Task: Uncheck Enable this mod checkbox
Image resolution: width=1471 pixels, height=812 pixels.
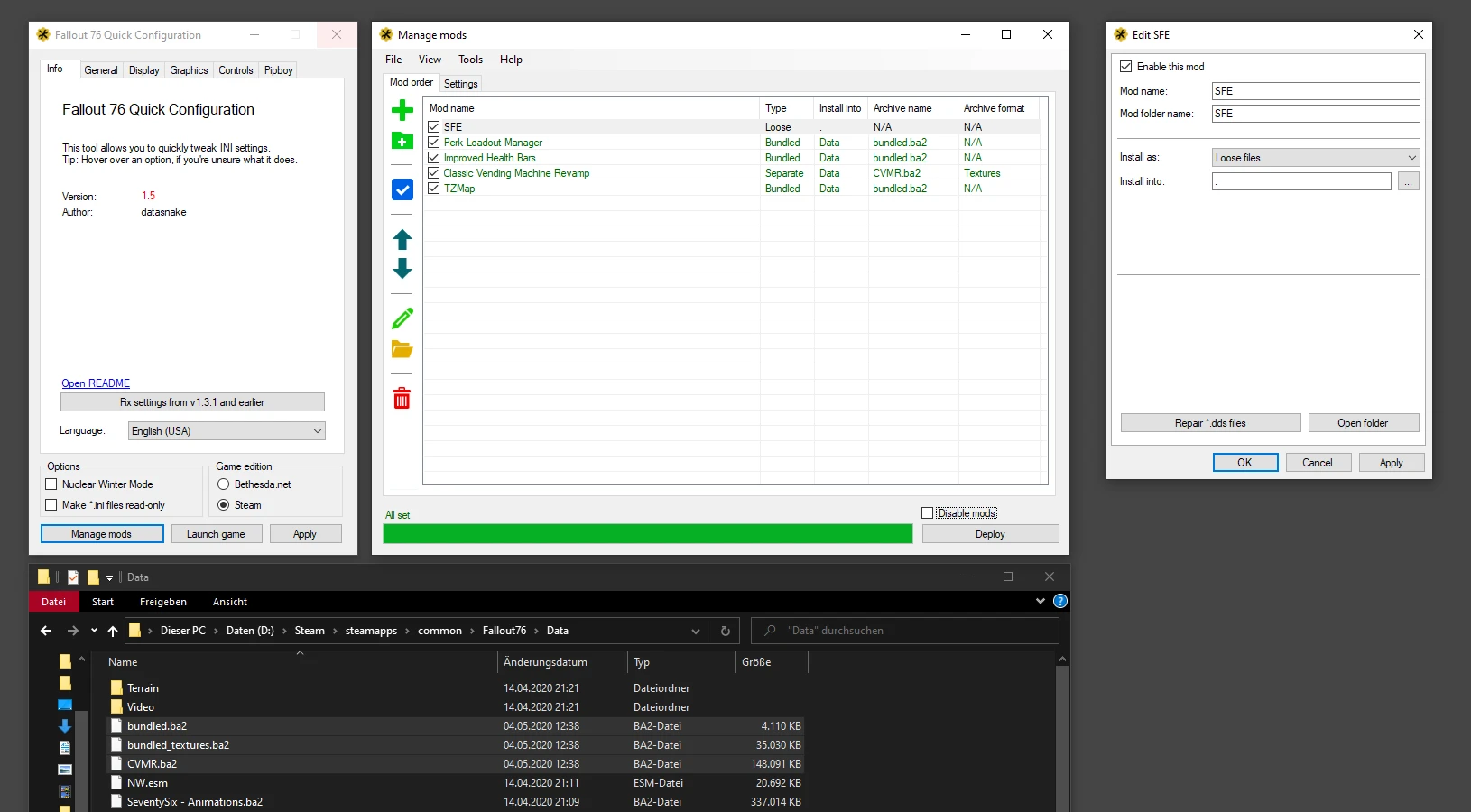Action: [x=1126, y=67]
